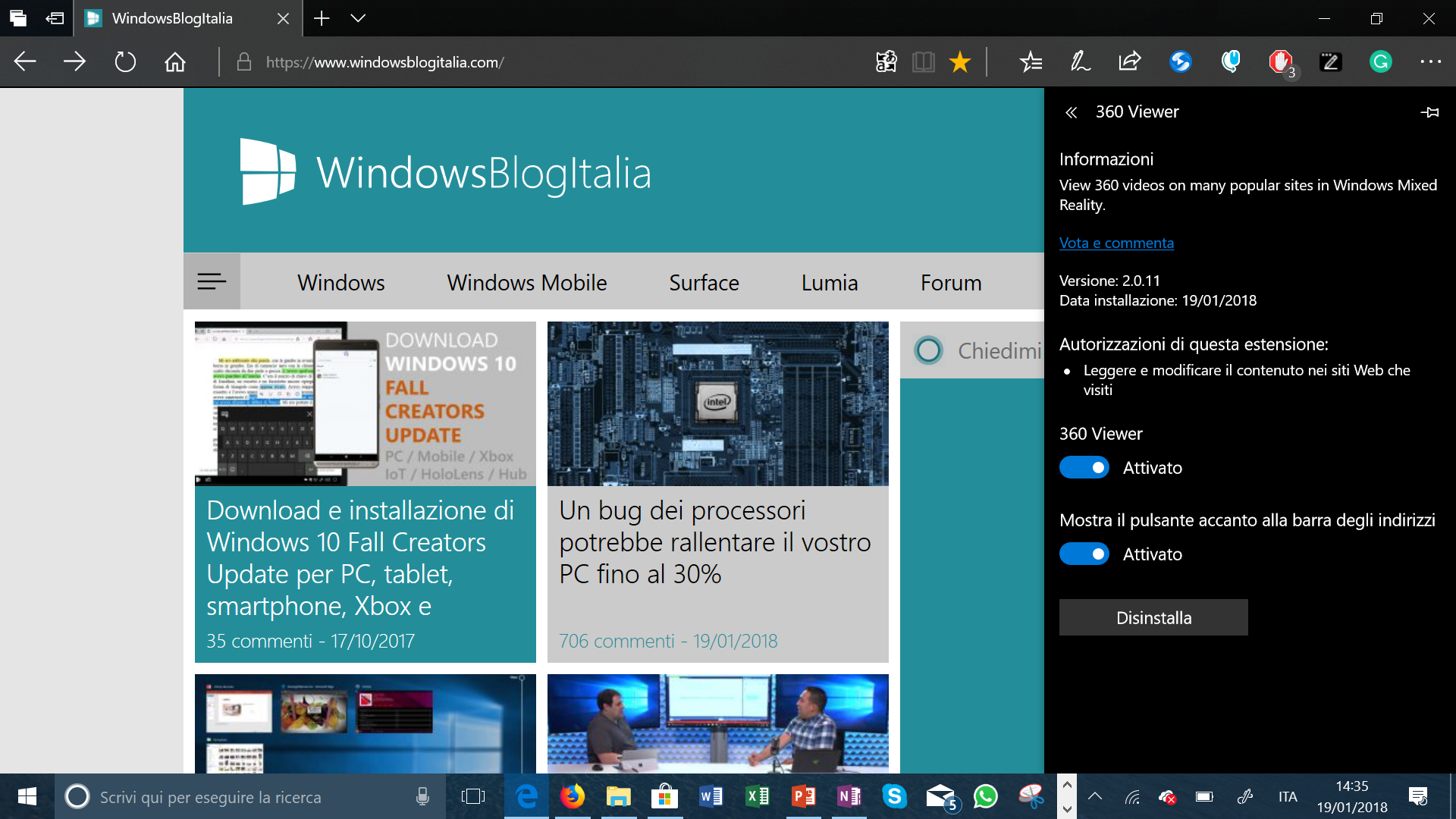This screenshot has width=1456, height=819.
Task: Activate Cortana microphone icon
Action: click(422, 797)
